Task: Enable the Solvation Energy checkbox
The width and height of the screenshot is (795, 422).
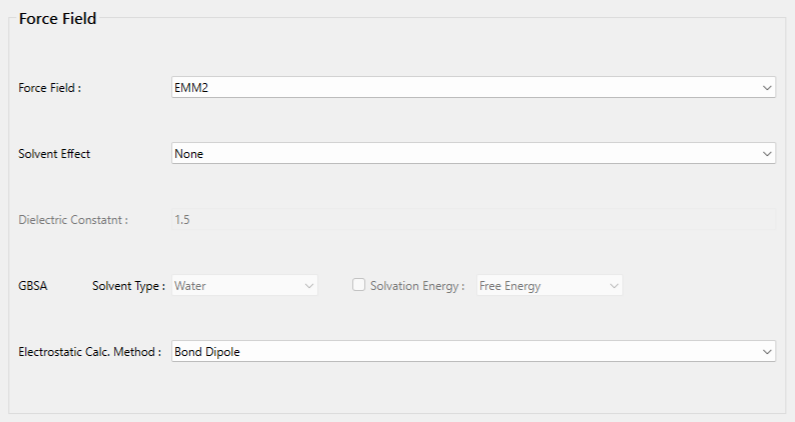Action: [x=359, y=285]
